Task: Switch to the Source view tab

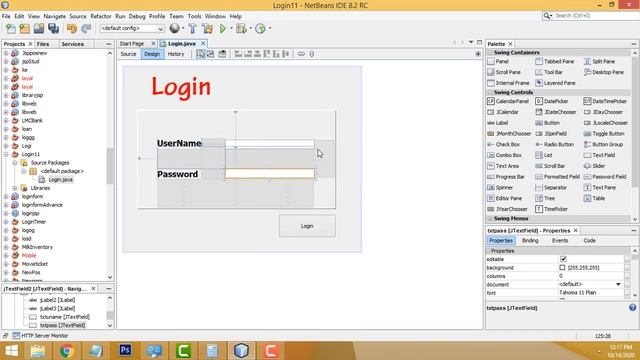Action: coord(128,54)
